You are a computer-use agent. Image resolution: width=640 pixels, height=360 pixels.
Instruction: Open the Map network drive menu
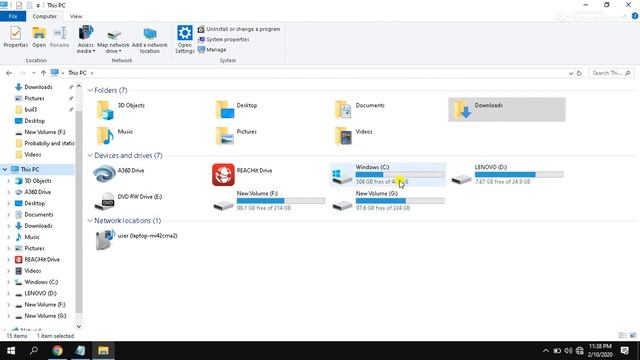pyautogui.click(x=113, y=40)
